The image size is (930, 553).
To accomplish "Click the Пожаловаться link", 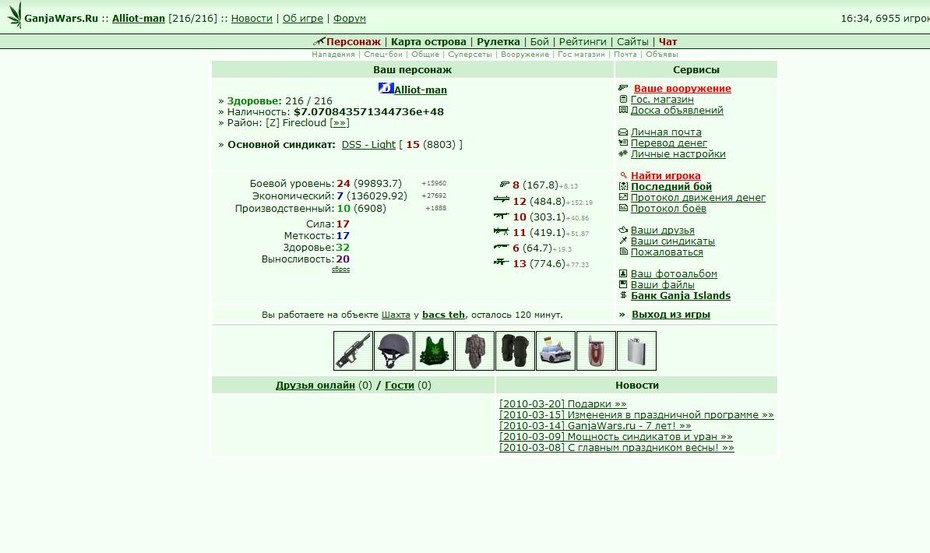I will click(x=667, y=252).
